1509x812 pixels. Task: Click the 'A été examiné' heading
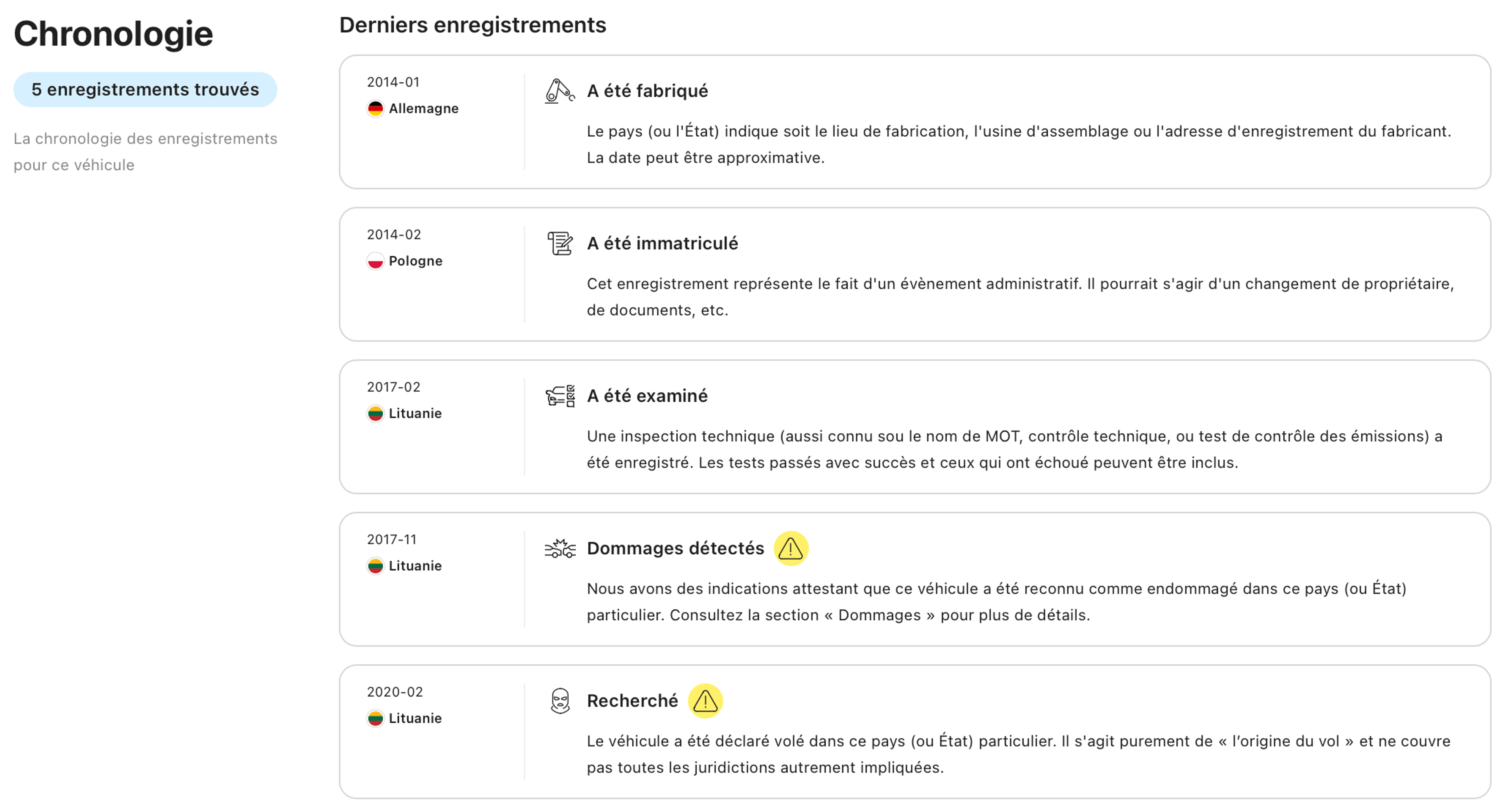(647, 396)
